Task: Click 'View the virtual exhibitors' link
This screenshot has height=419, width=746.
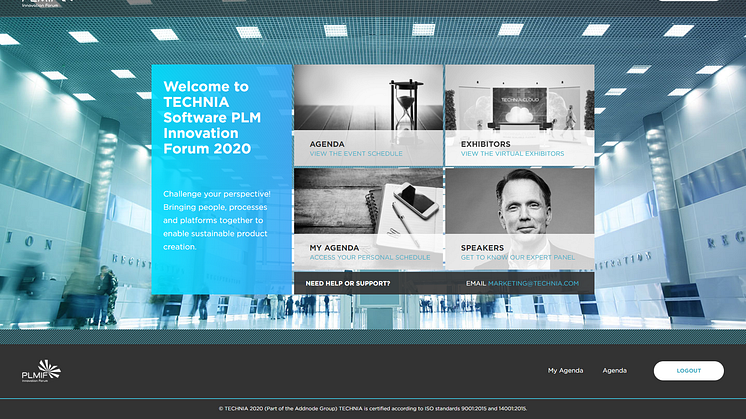Action: coord(512,154)
